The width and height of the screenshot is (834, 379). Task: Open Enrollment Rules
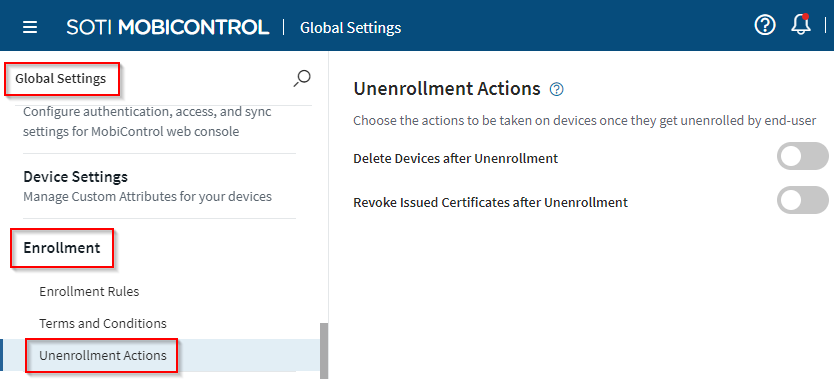coord(89,291)
